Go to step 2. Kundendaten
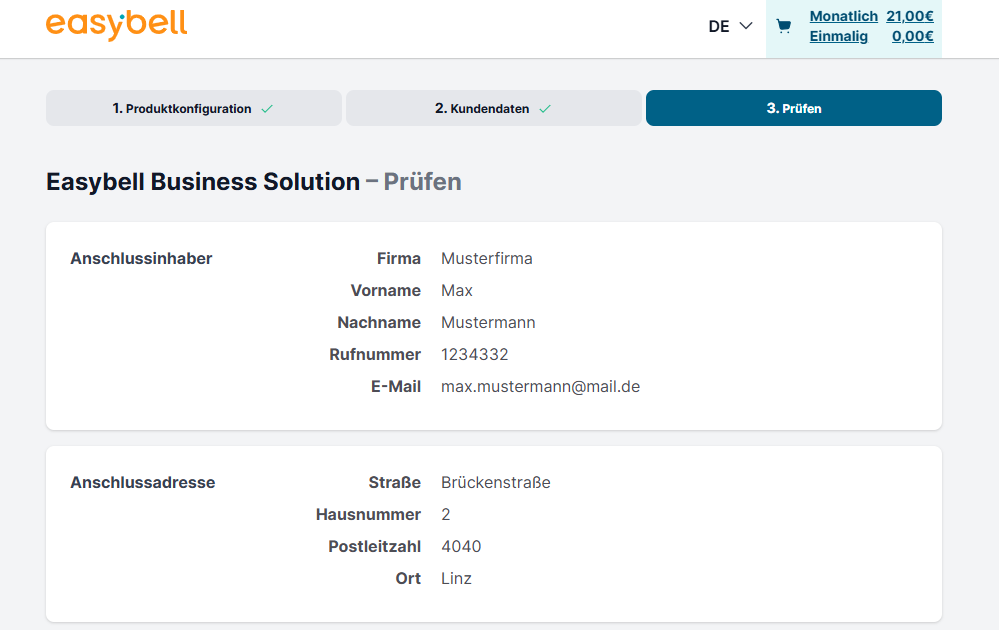This screenshot has width=999, height=630. (x=494, y=108)
